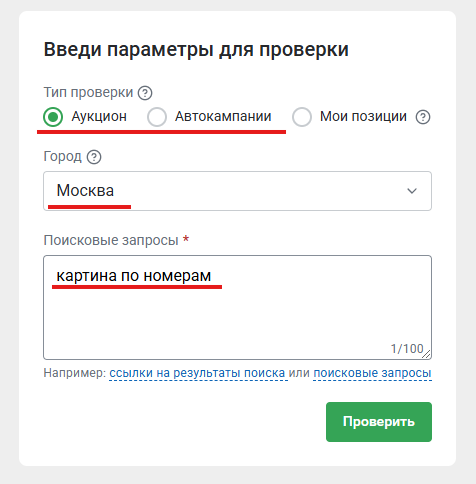
Task: Select the Аукцион radio button
Action: coord(53,117)
